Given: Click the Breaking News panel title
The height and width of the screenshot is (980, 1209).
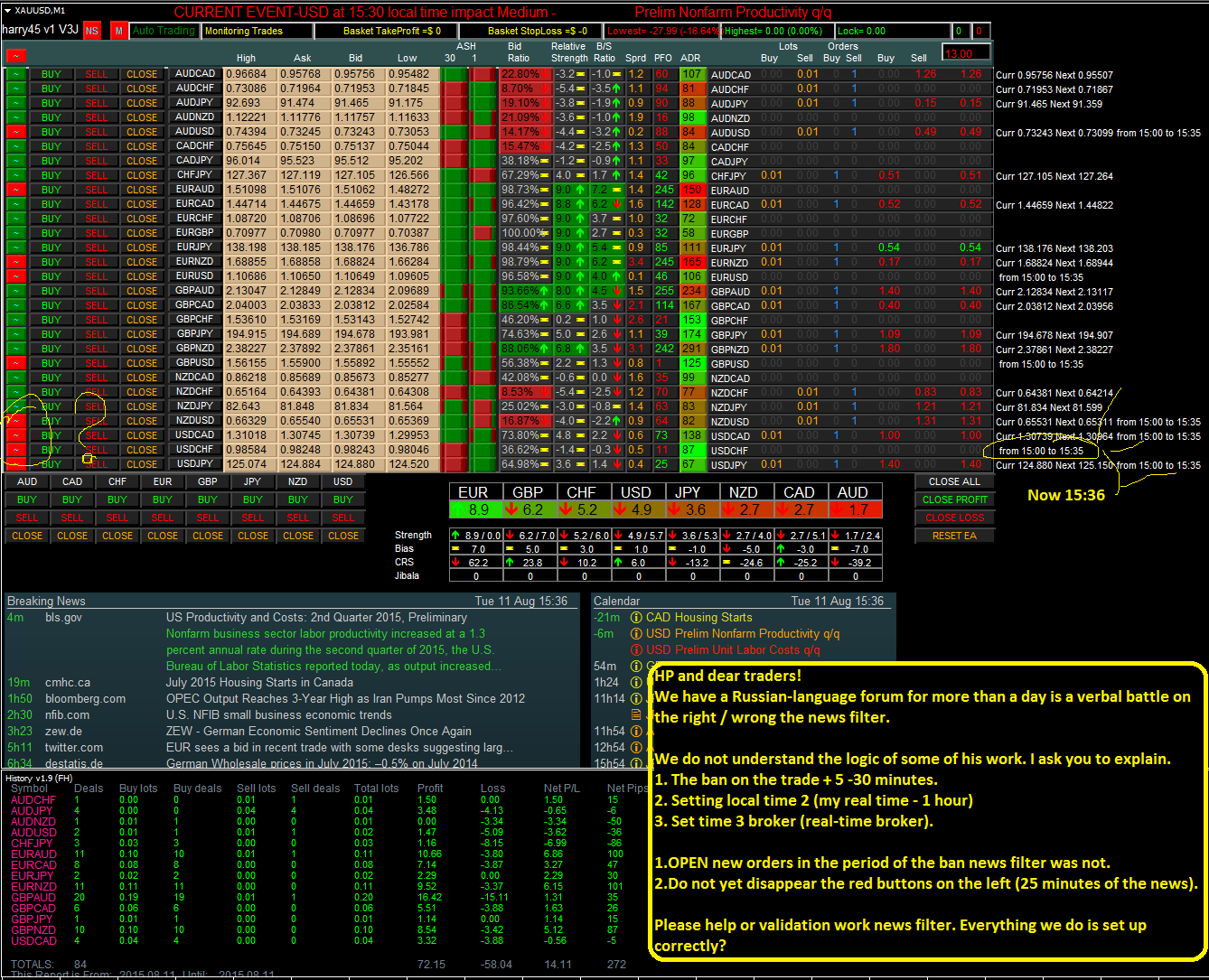Looking at the screenshot, I should click(46, 601).
